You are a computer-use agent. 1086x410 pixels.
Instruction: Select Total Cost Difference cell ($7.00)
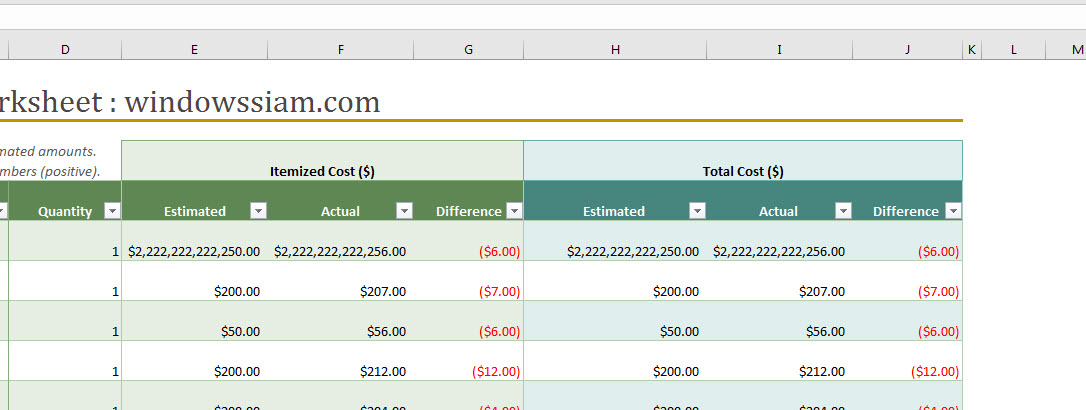pos(907,281)
